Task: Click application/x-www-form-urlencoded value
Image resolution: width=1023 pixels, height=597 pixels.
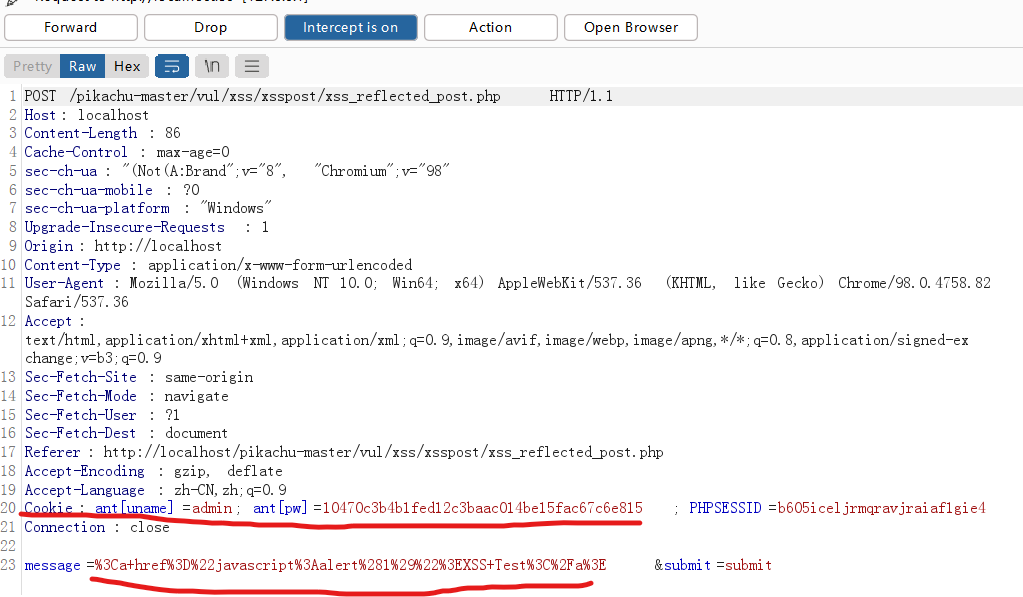Action: pos(280,265)
